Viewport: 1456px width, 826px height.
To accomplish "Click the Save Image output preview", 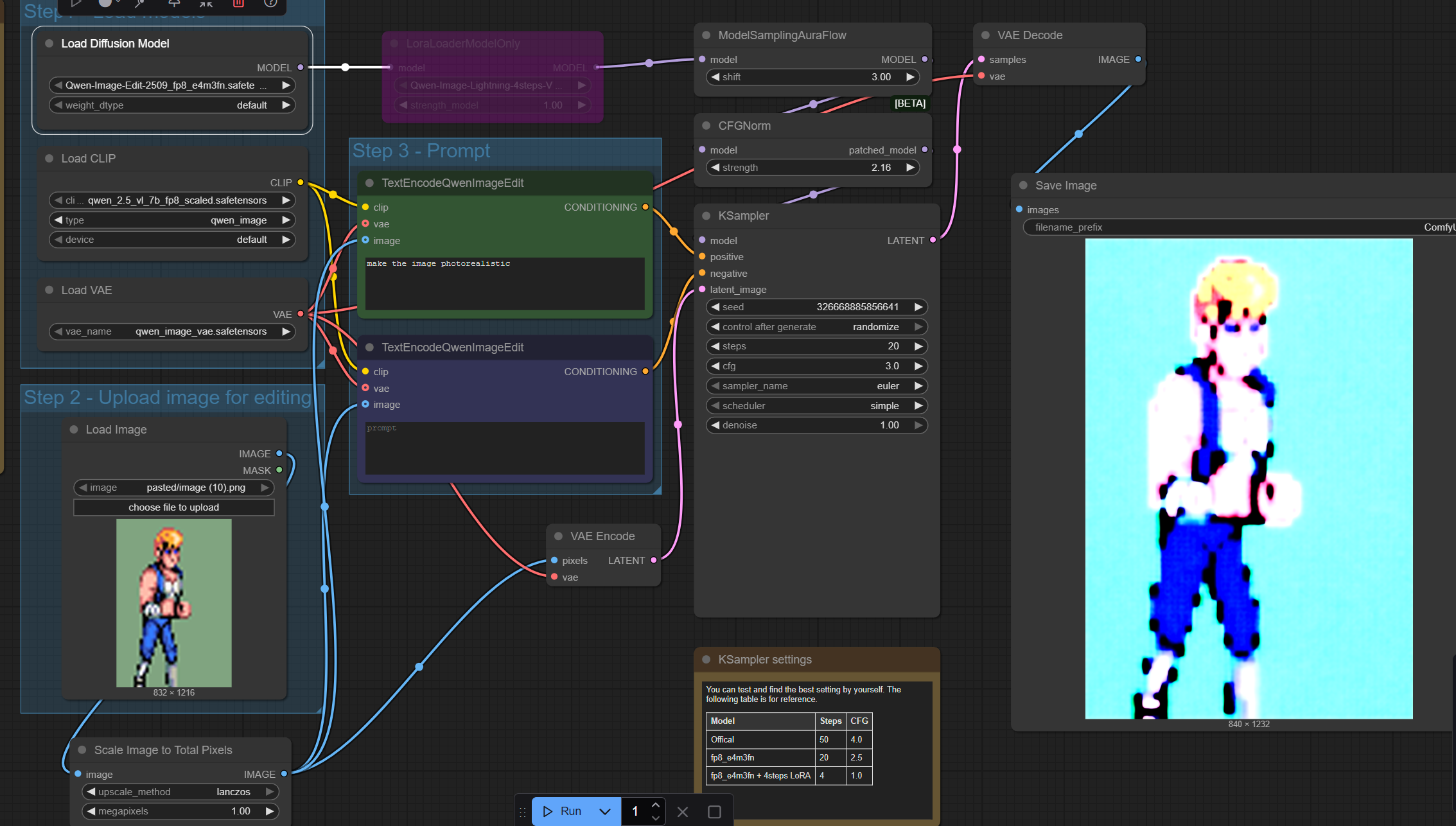I will click(1249, 479).
